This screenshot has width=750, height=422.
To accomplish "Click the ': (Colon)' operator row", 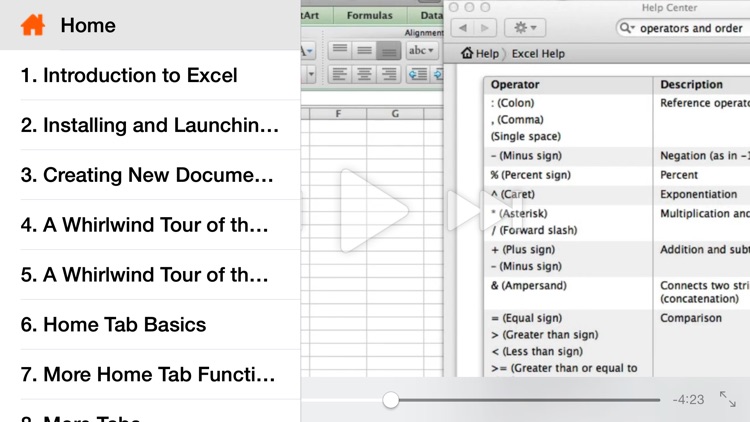I will [x=512, y=103].
